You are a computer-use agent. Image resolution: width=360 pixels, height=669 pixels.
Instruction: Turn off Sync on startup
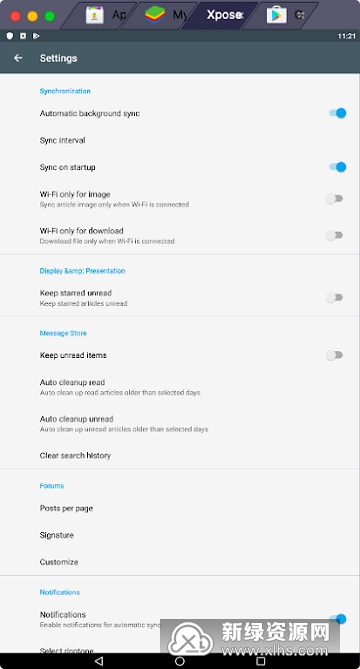(337, 167)
